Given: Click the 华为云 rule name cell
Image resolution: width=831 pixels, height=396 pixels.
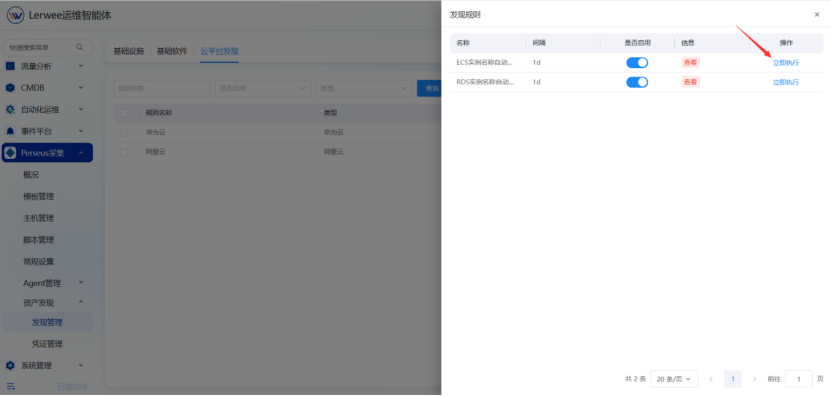Looking at the screenshot, I should (x=155, y=133).
